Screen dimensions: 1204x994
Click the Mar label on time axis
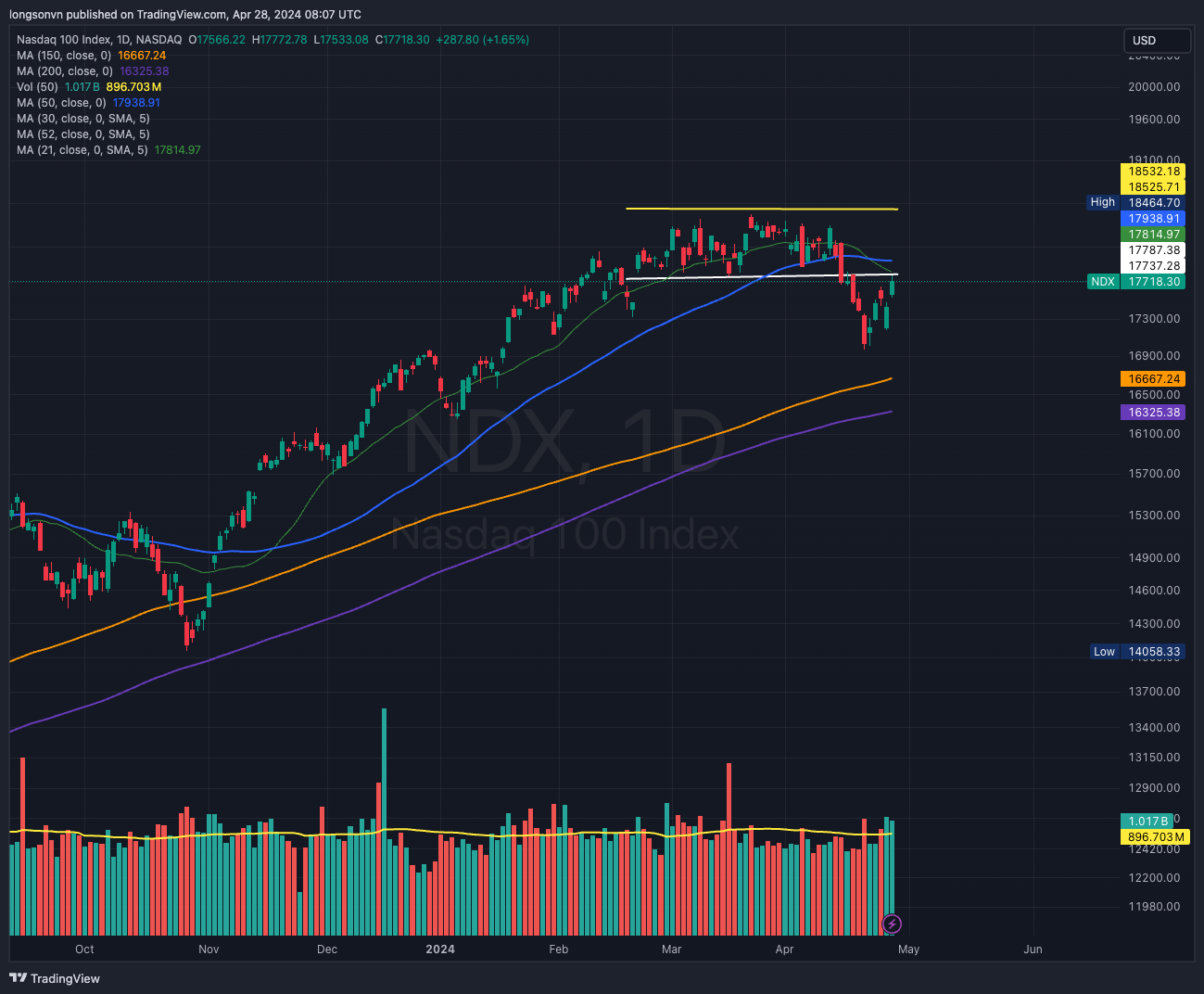tap(671, 949)
